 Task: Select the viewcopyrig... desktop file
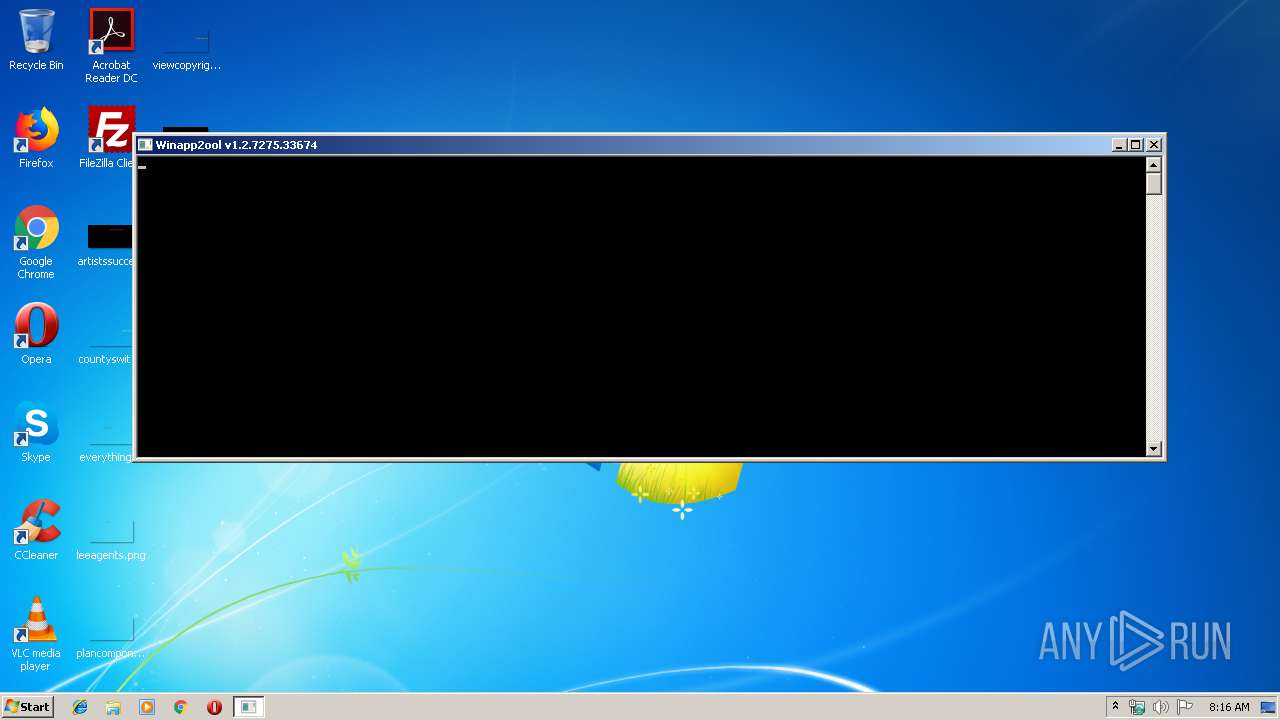pyautogui.click(x=186, y=46)
